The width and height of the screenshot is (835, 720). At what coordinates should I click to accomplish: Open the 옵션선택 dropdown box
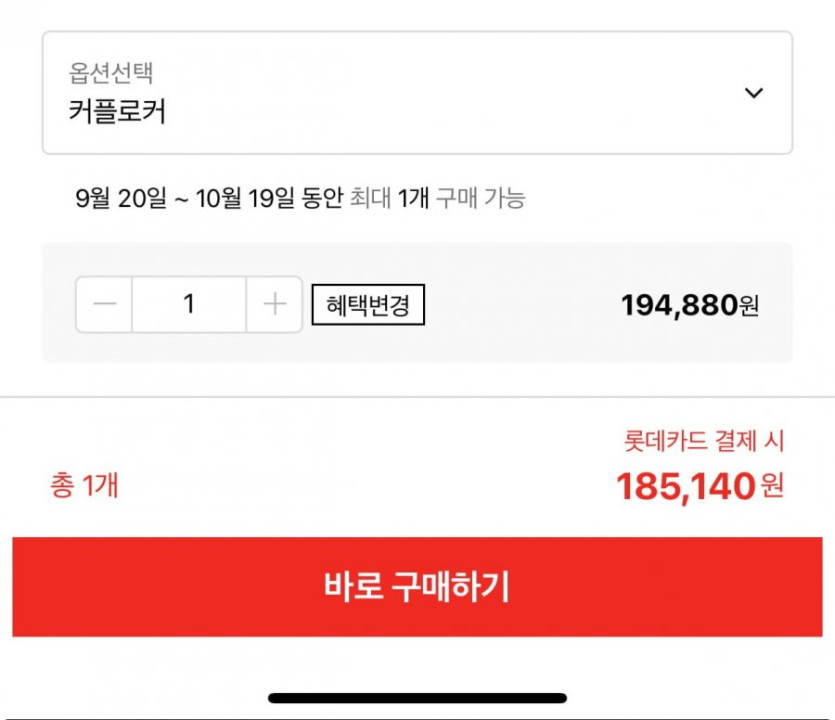[417, 93]
